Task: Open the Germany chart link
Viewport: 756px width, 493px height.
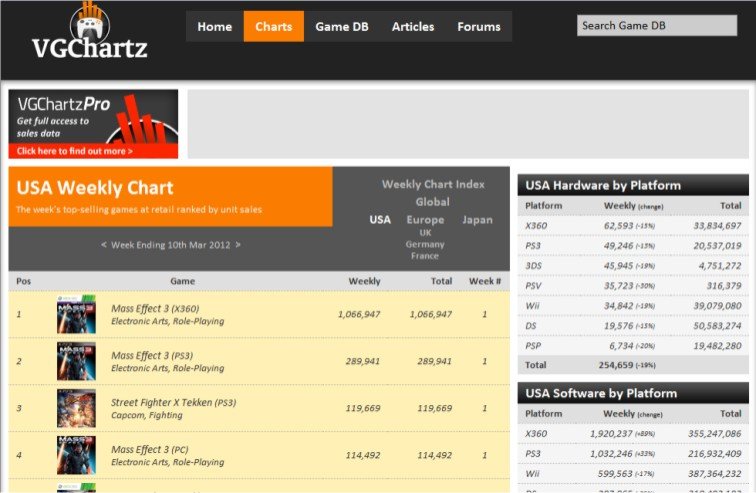Action: coord(425,244)
